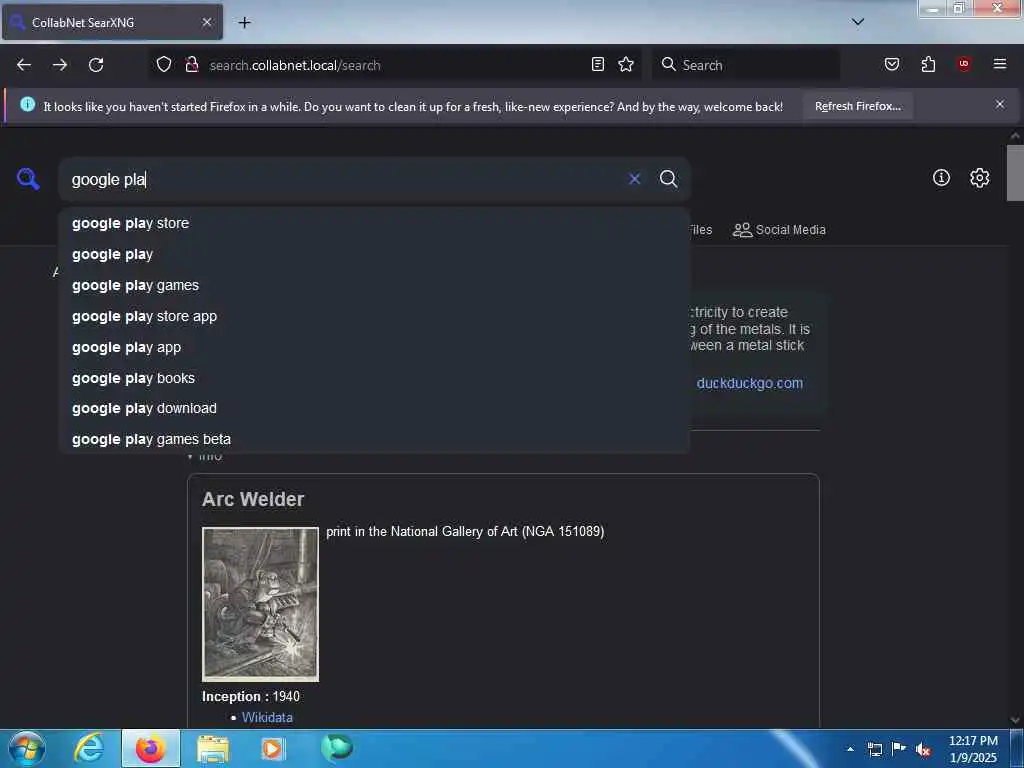Click the Refresh Firefox... button
Image resolution: width=1024 pixels, height=768 pixels.
tap(857, 106)
